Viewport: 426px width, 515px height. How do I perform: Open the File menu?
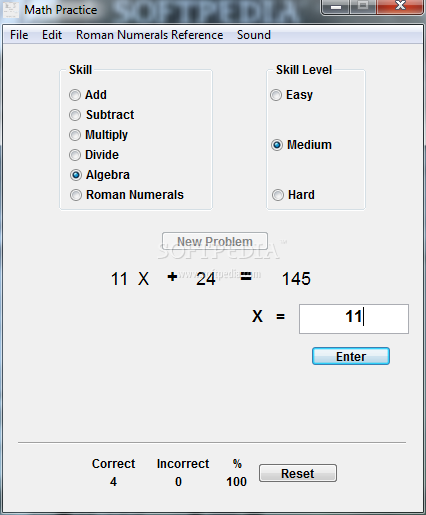click(x=19, y=35)
